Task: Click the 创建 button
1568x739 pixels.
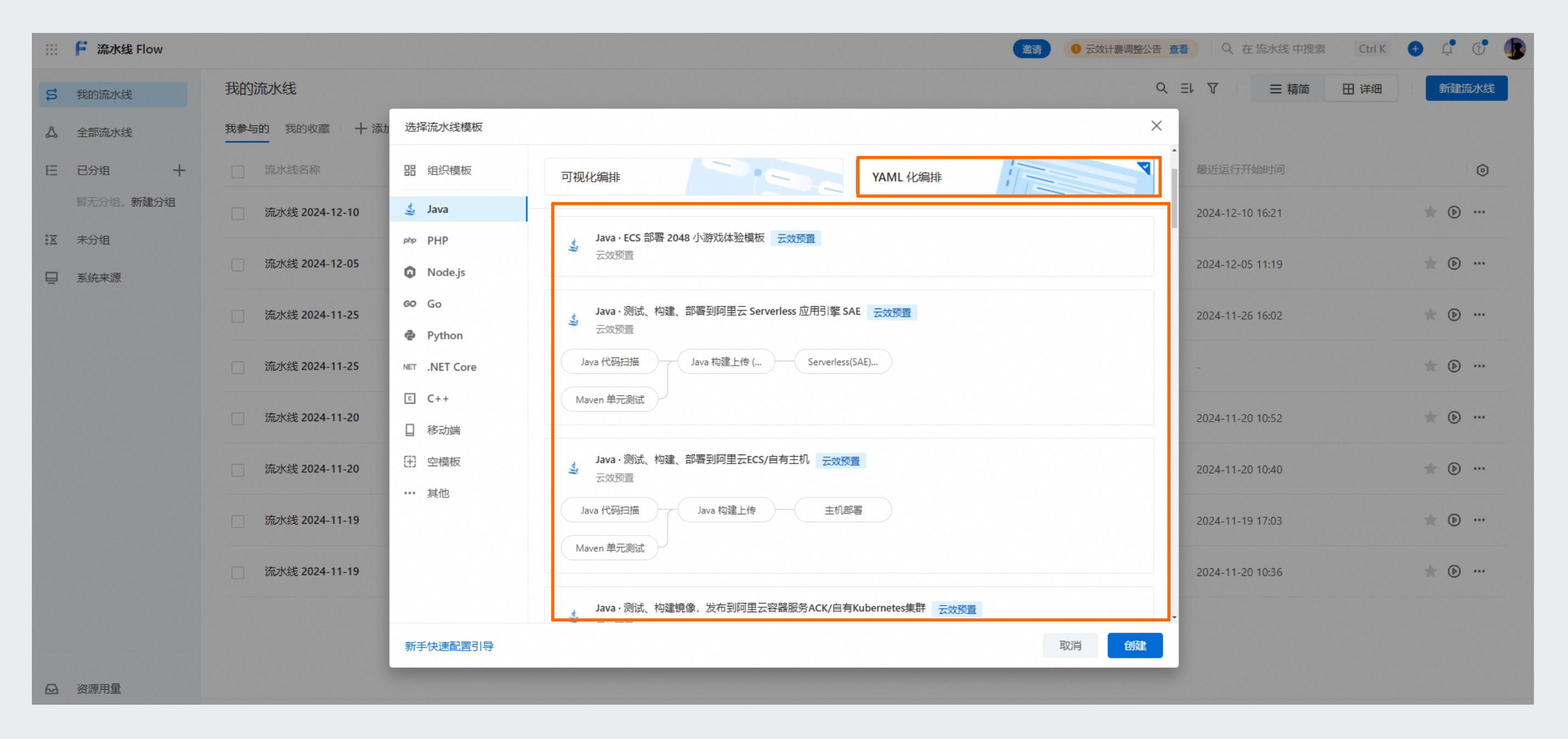Action: tap(1135, 645)
